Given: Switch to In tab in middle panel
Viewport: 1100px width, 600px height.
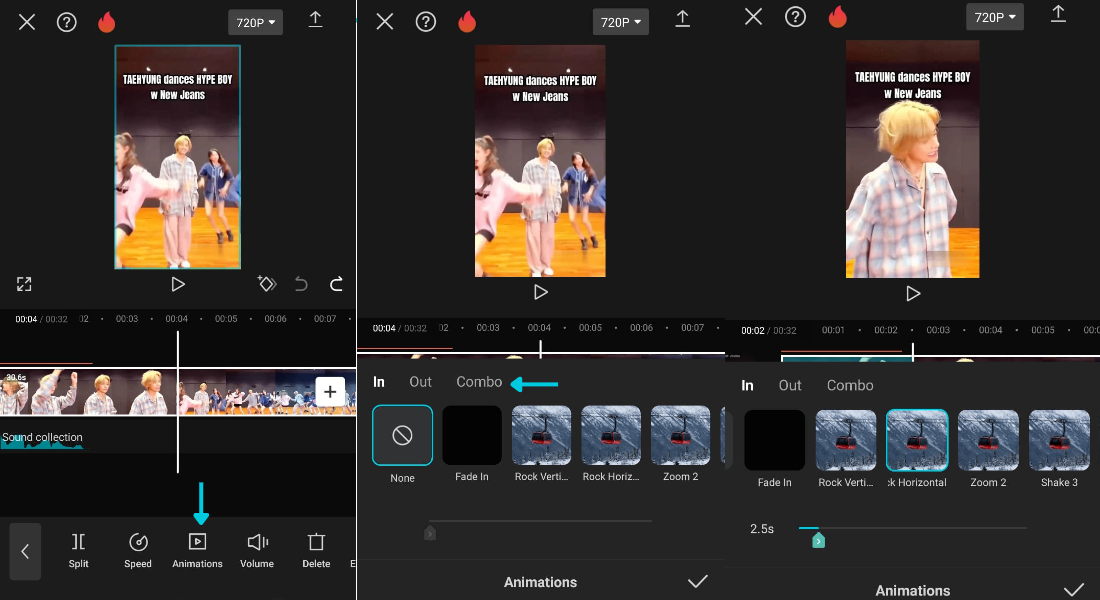Looking at the screenshot, I should click(x=379, y=382).
